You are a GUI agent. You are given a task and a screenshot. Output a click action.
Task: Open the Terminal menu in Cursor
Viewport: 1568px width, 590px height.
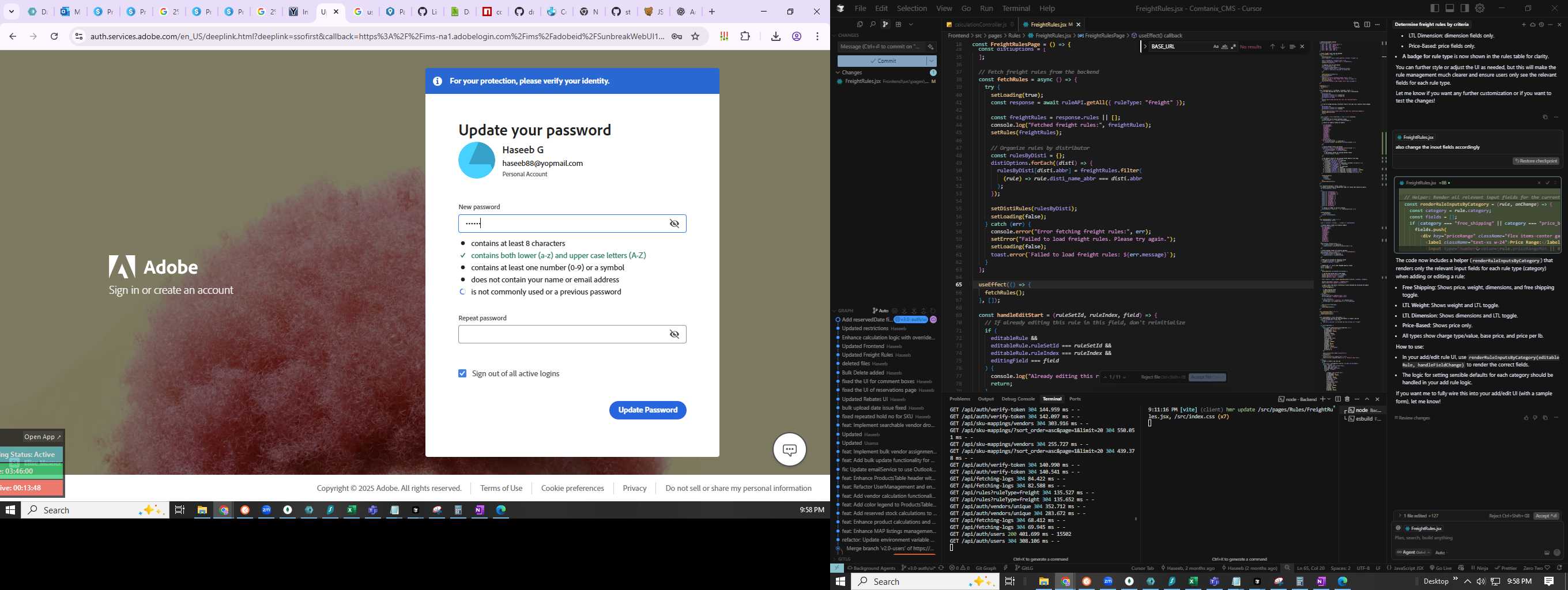click(1016, 9)
